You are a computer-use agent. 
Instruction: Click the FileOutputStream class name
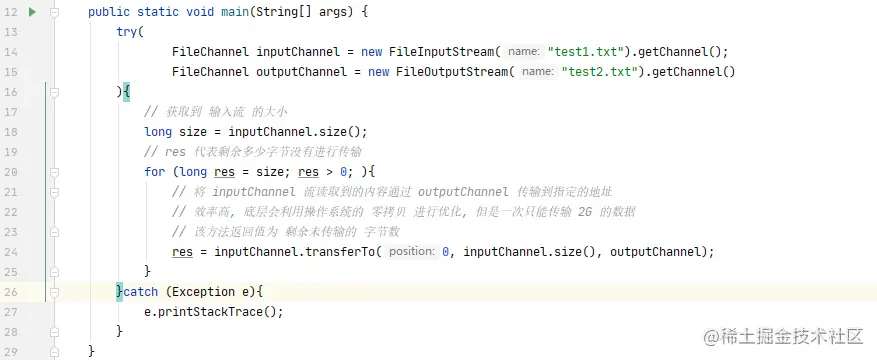tap(452, 72)
